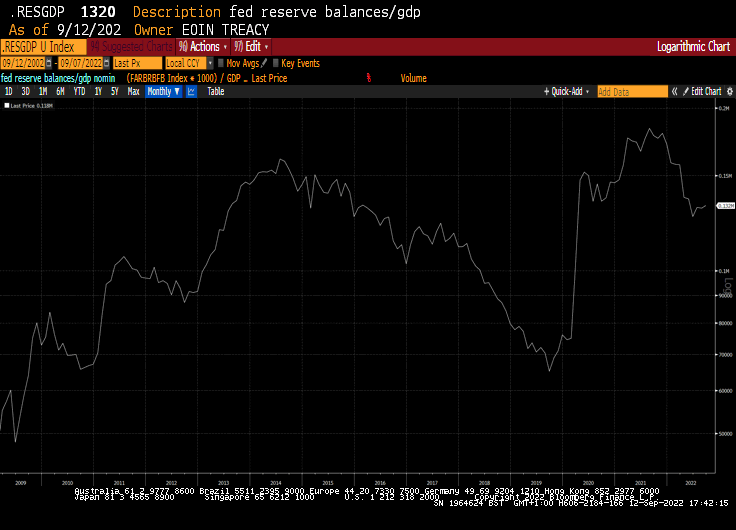This screenshot has height=530, width=736.
Task: Click the 2020 x-axis year label
Action: pyautogui.click(x=588, y=483)
